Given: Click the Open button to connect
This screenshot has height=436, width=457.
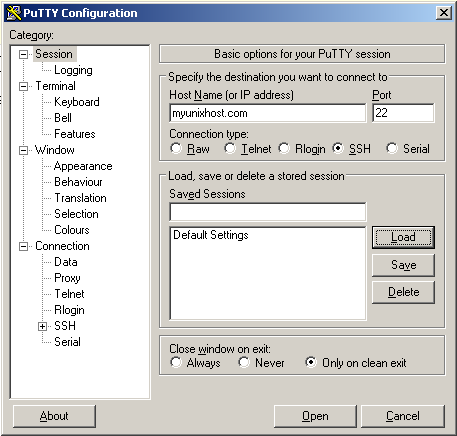Looking at the screenshot, I should (315, 416).
